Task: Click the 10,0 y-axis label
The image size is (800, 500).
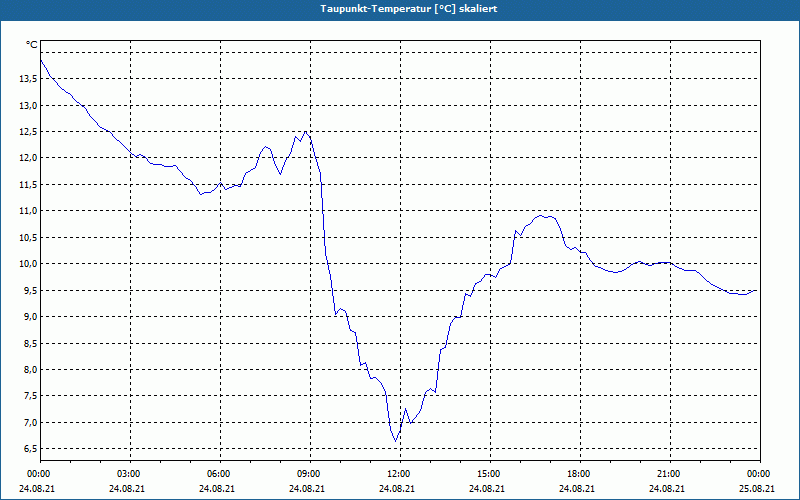Action: tap(28, 264)
